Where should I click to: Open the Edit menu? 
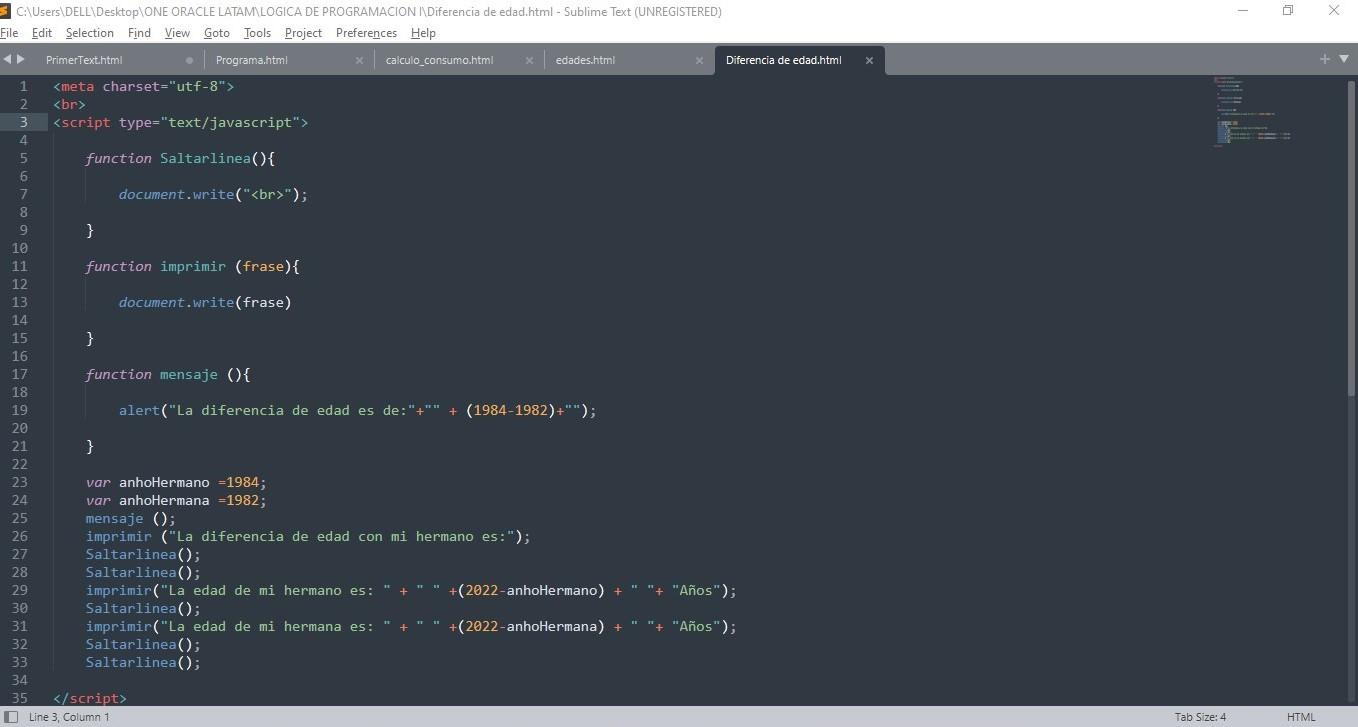[x=42, y=33]
